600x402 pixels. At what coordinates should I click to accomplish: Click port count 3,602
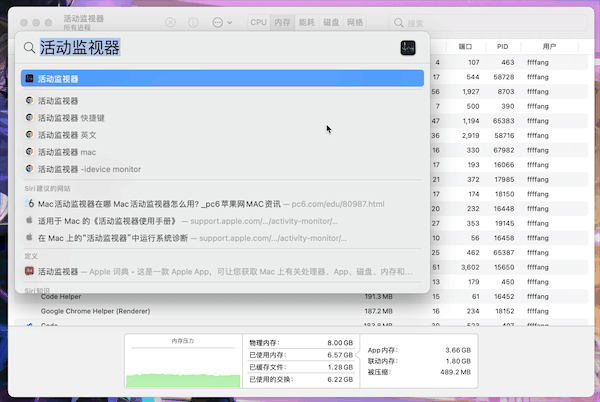coord(470,267)
